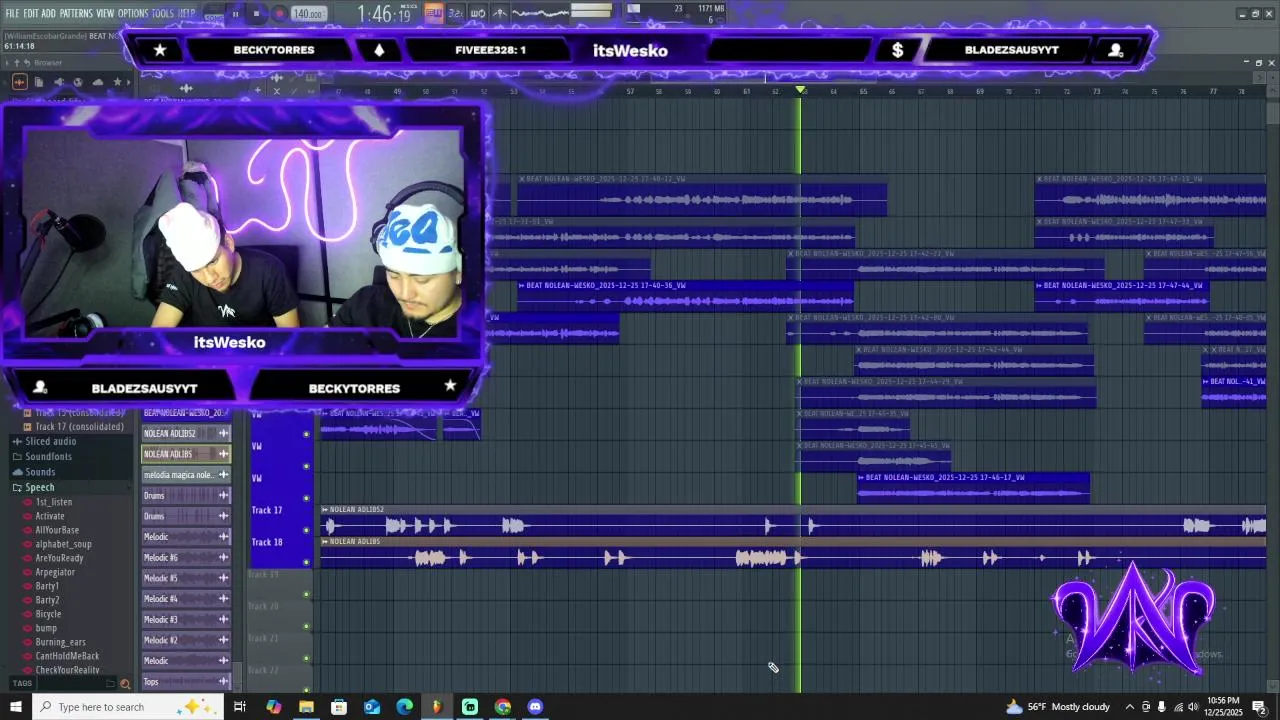
Task: Open the TOOLS menu
Action: pyautogui.click(x=162, y=13)
